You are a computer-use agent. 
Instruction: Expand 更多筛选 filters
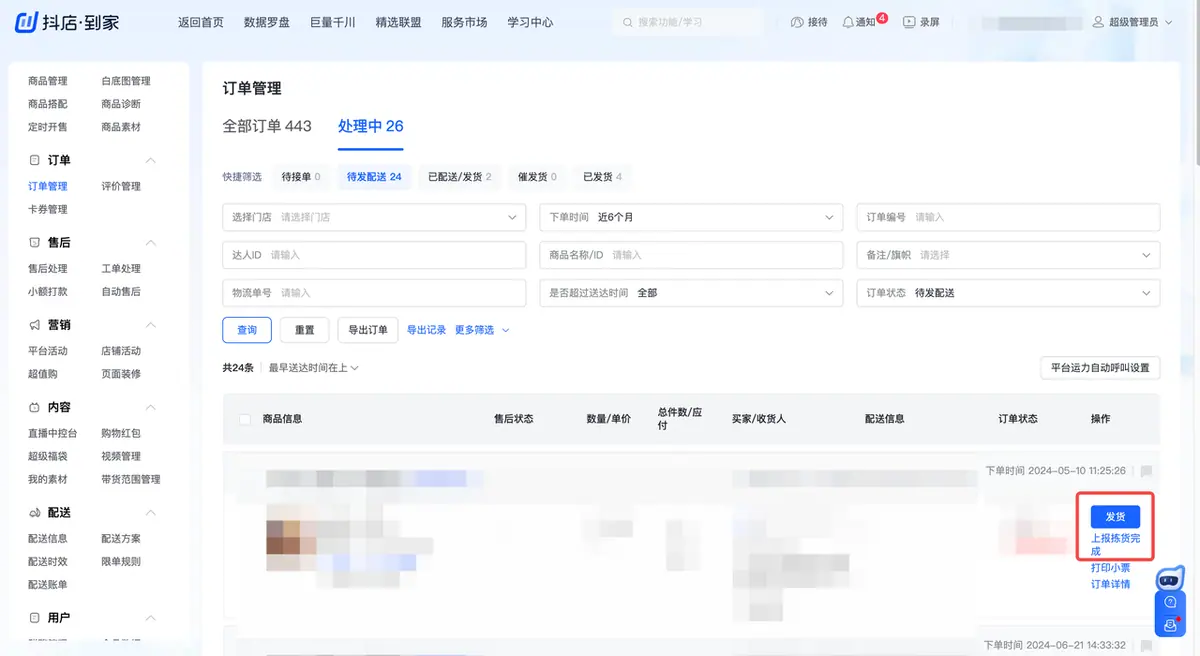coord(482,330)
